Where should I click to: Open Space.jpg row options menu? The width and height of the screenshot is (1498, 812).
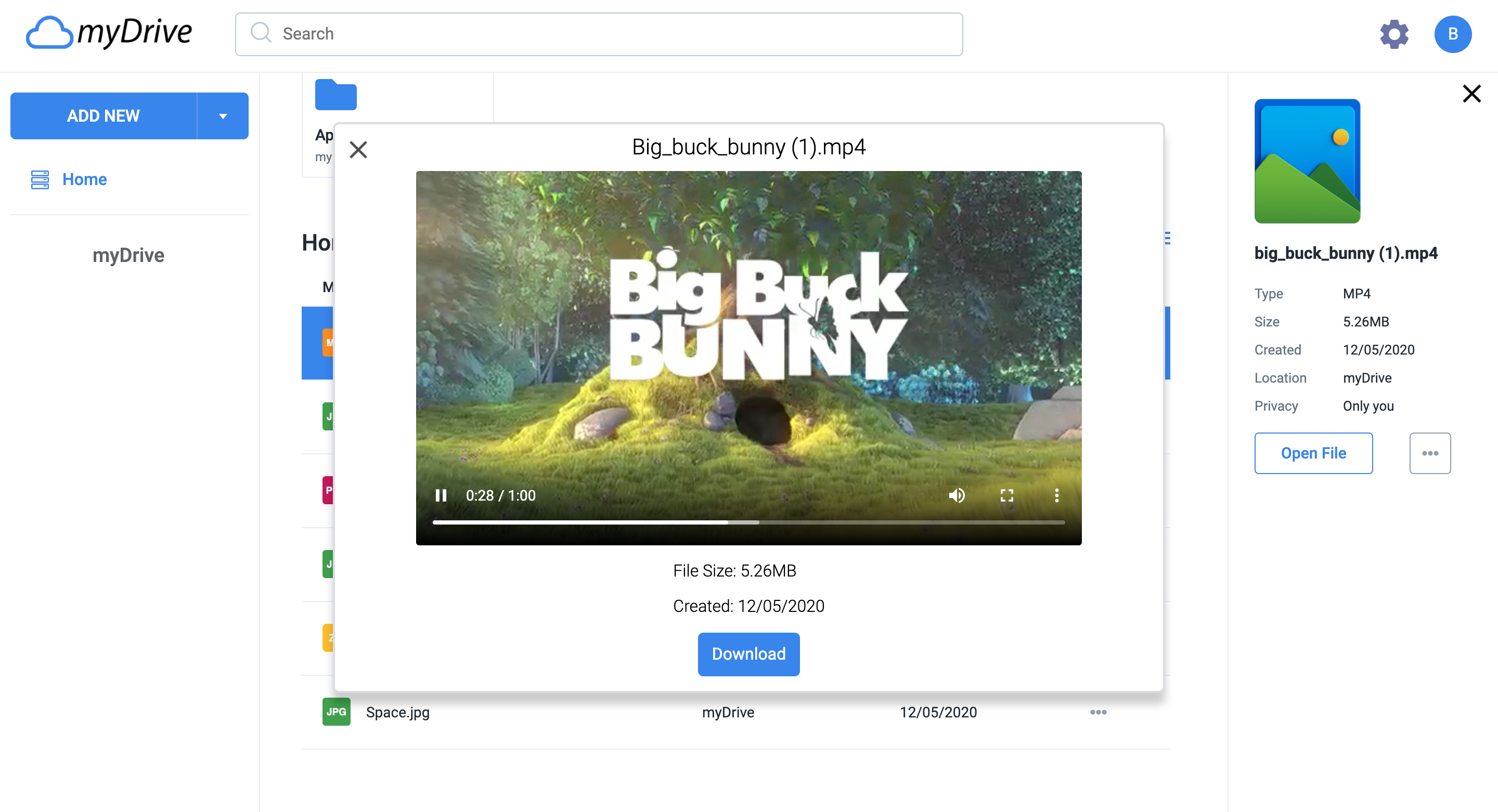pos(1098,712)
